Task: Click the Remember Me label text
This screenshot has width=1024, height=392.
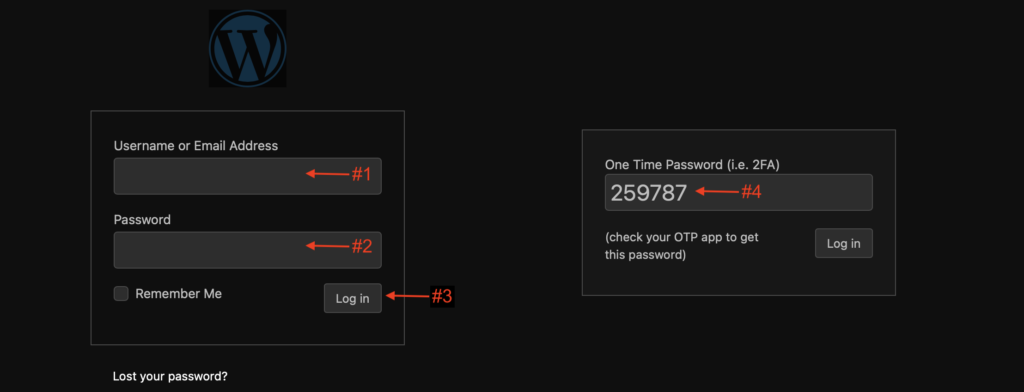Action: pyautogui.click(x=178, y=294)
